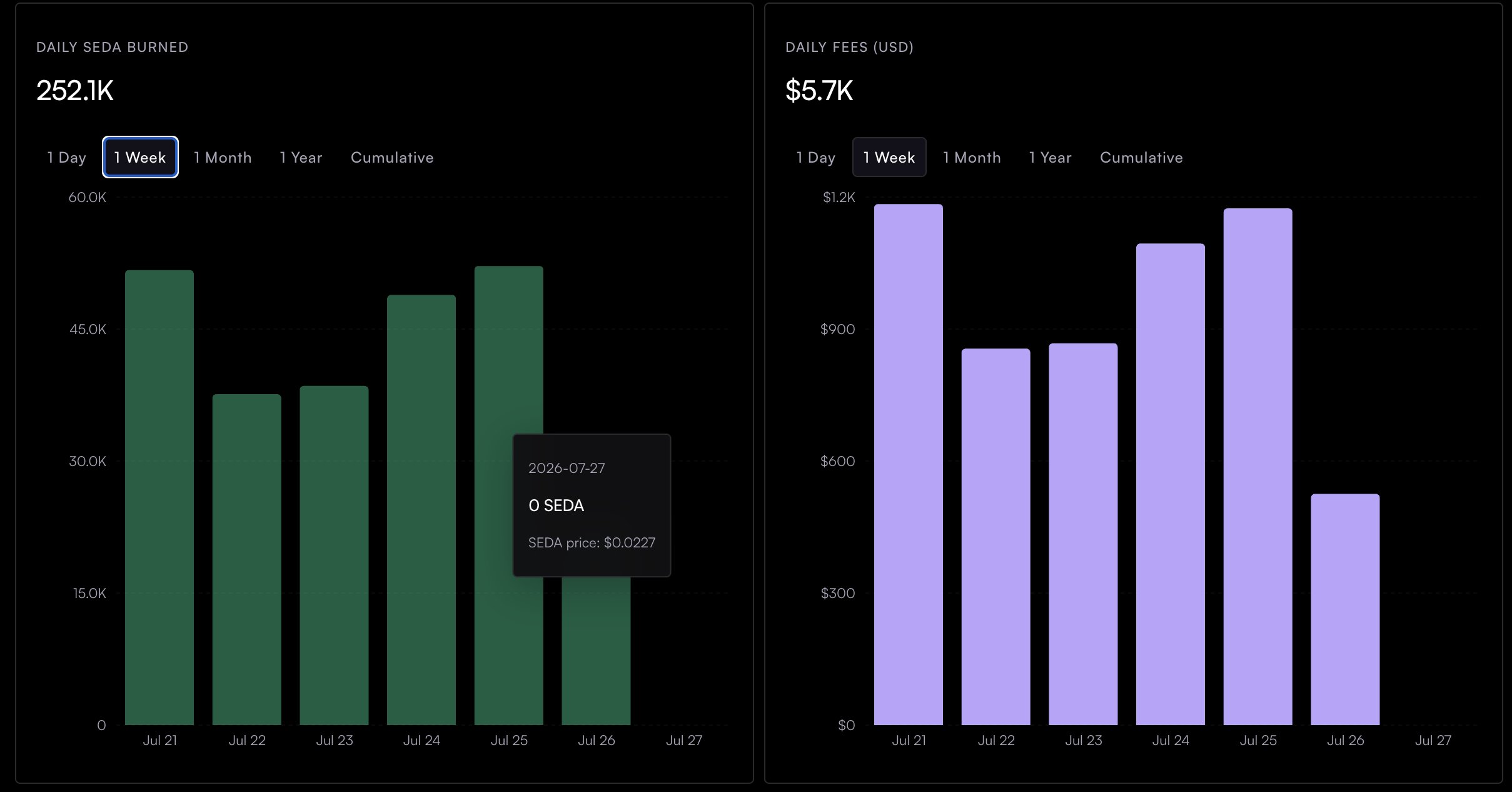Click the 45.0K y-axis label
This screenshot has width=1512, height=792.
88,329
